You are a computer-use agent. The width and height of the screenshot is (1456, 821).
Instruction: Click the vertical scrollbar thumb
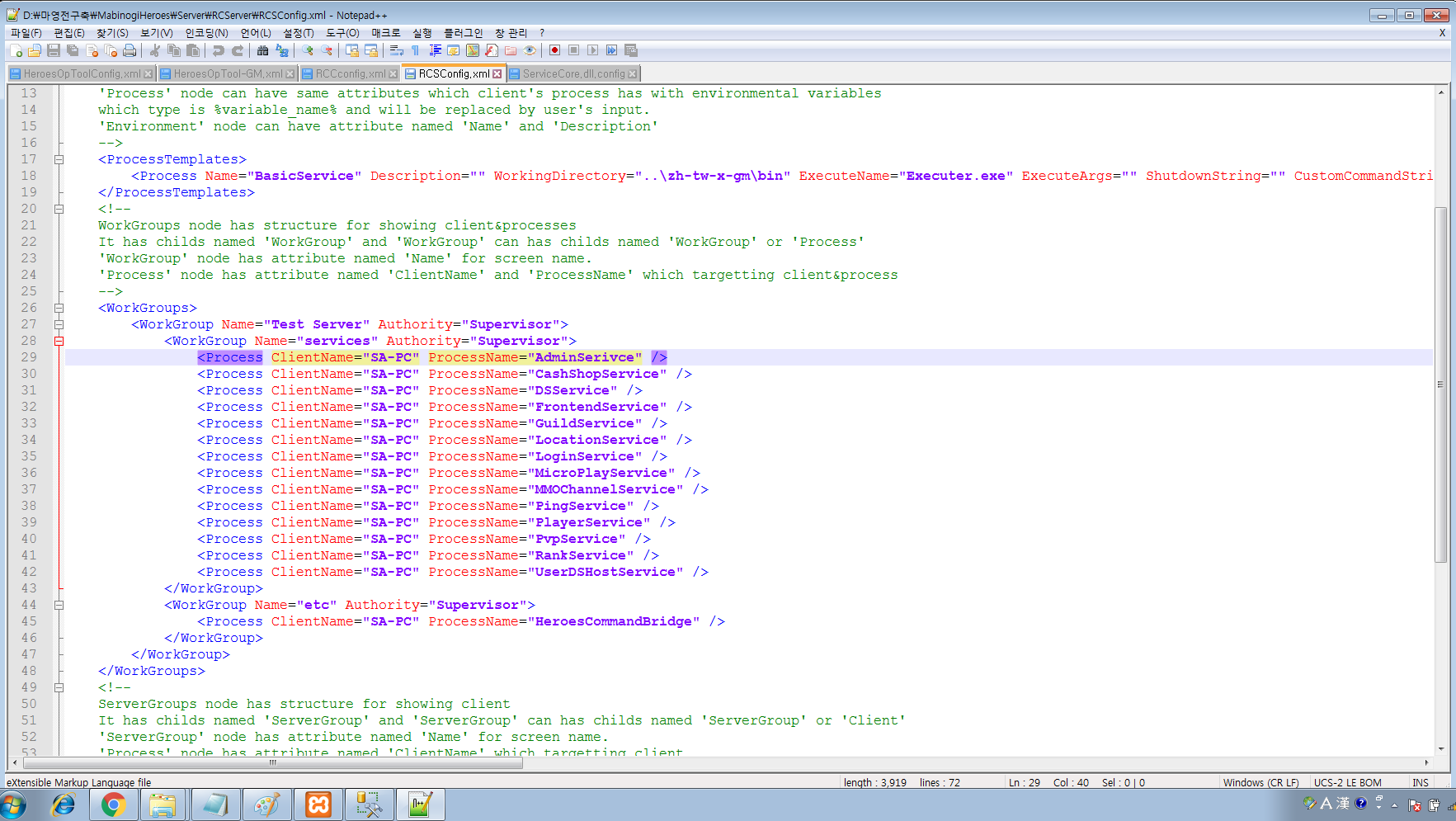[x=1441, y=385]
